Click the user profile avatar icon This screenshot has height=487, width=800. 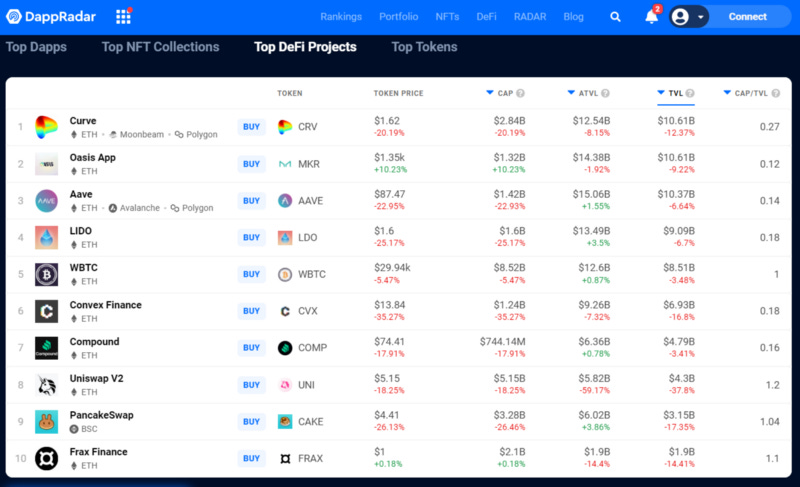[680, 17]
